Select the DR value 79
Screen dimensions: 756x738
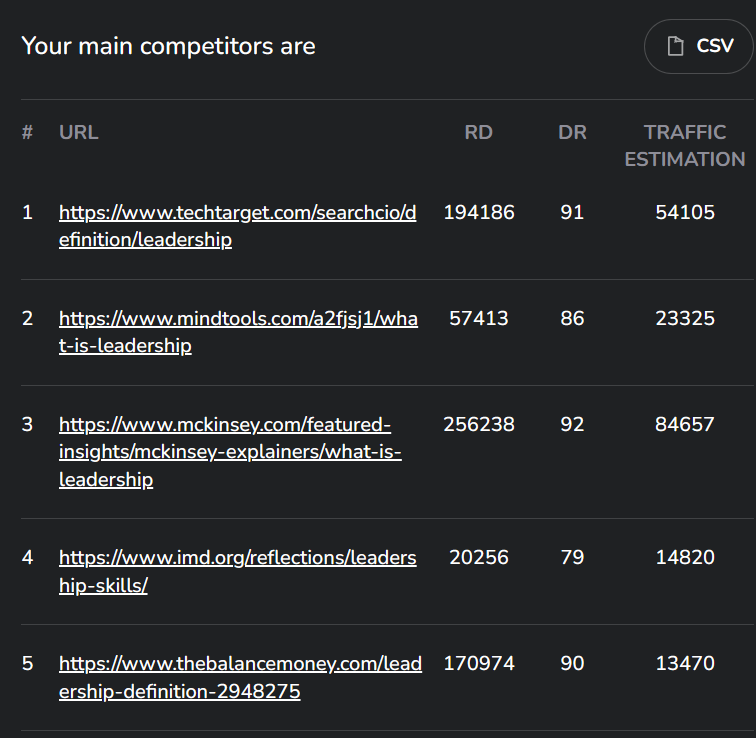pos(572,558)
